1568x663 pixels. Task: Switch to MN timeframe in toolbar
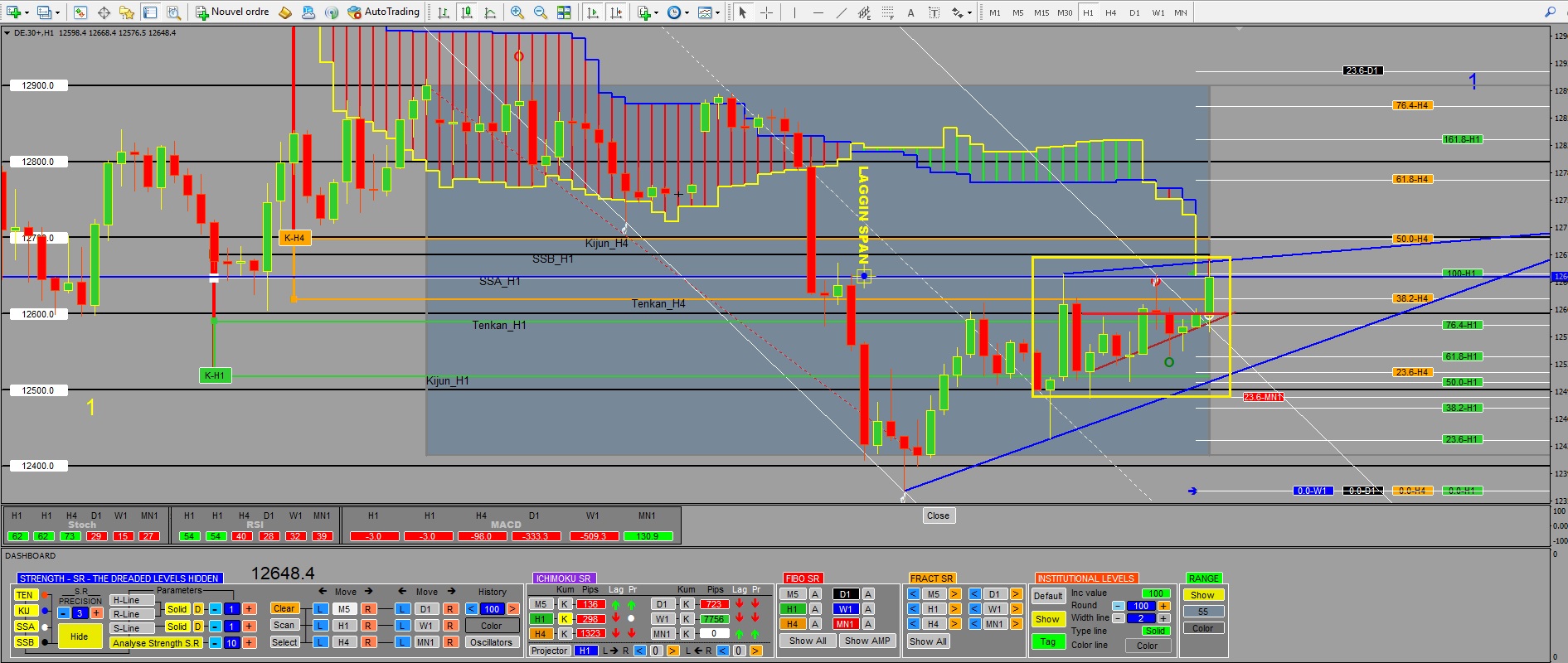click(1181, 12)
